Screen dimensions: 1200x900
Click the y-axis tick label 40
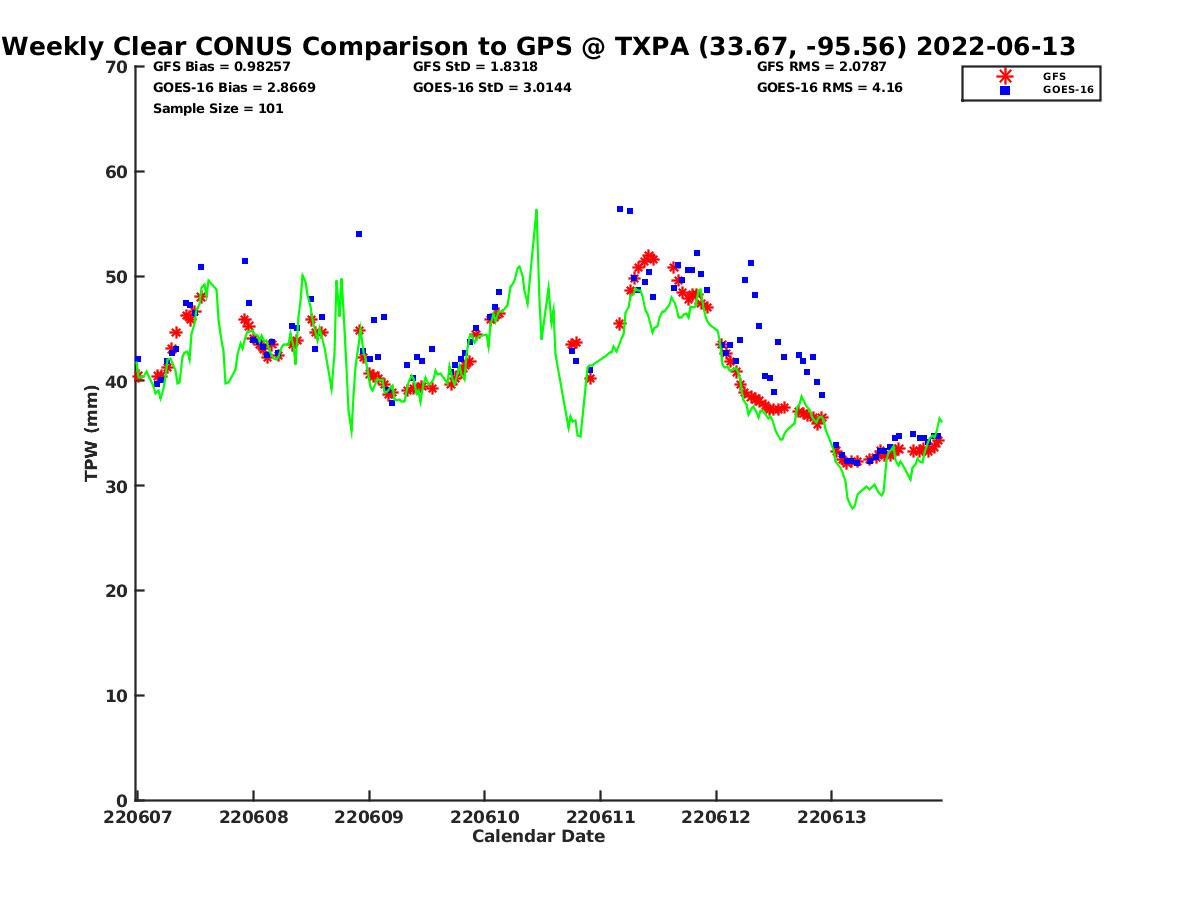click(117, 382)
